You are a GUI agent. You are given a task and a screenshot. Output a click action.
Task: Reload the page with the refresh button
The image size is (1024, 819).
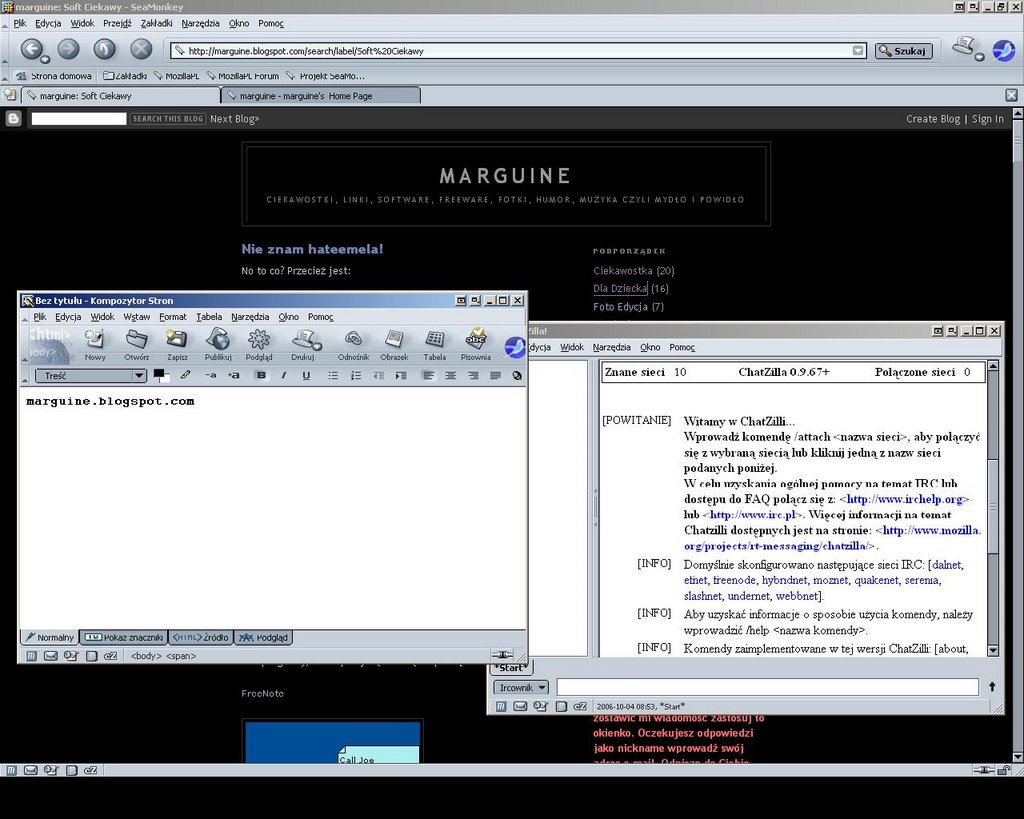(104, 49)
